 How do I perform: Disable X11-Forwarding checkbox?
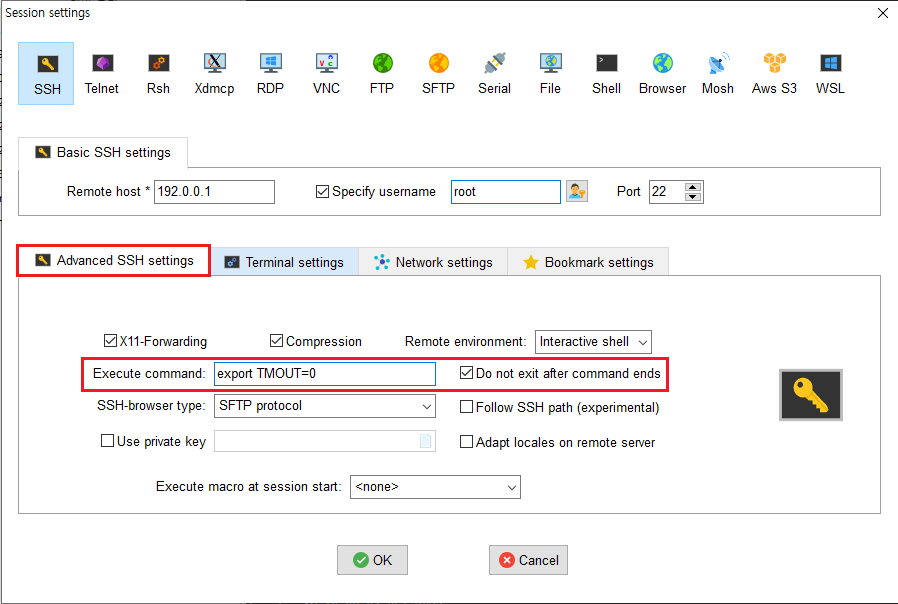tap(110, 341)
